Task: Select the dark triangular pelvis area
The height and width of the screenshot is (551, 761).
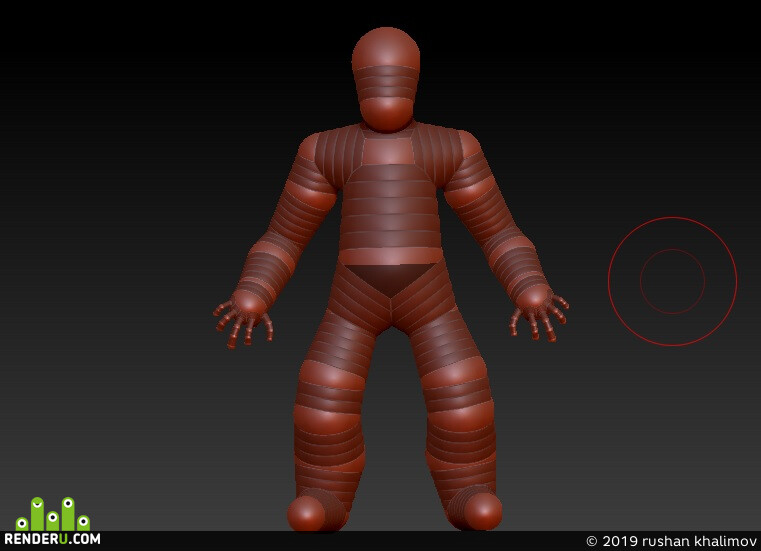Action: point(391,278)
